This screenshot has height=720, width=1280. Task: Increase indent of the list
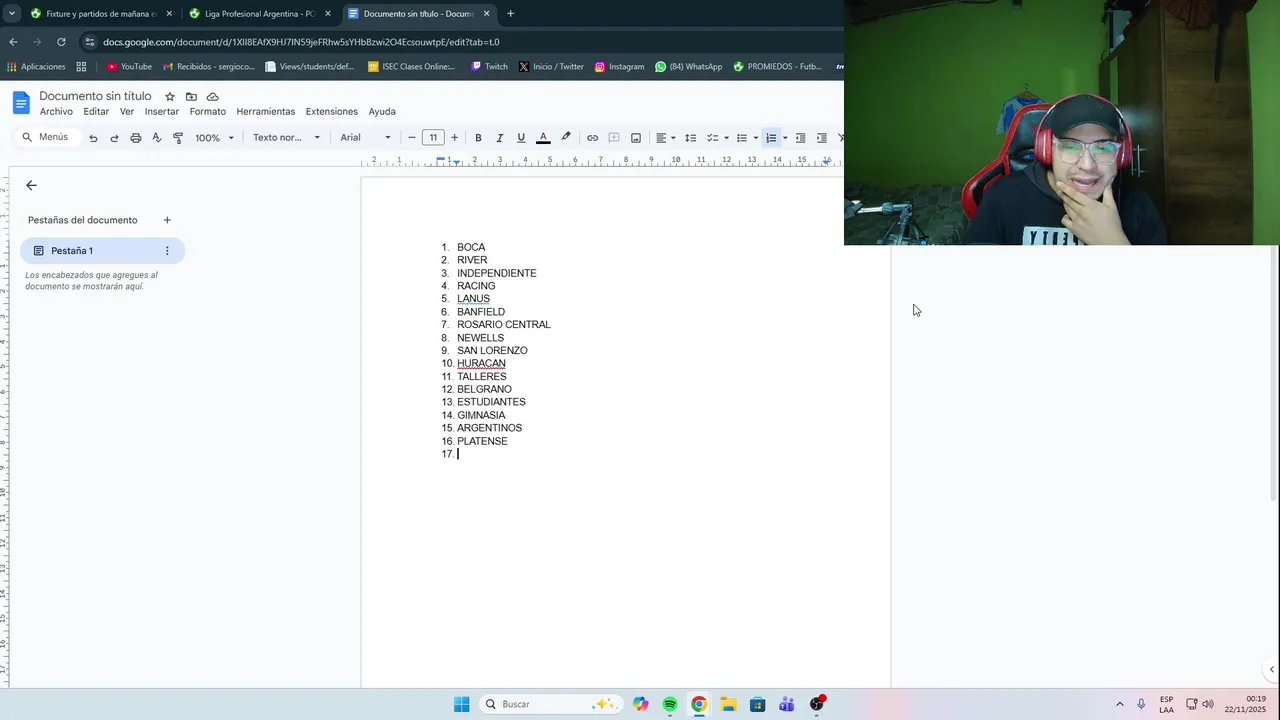[x=822, y=138]
